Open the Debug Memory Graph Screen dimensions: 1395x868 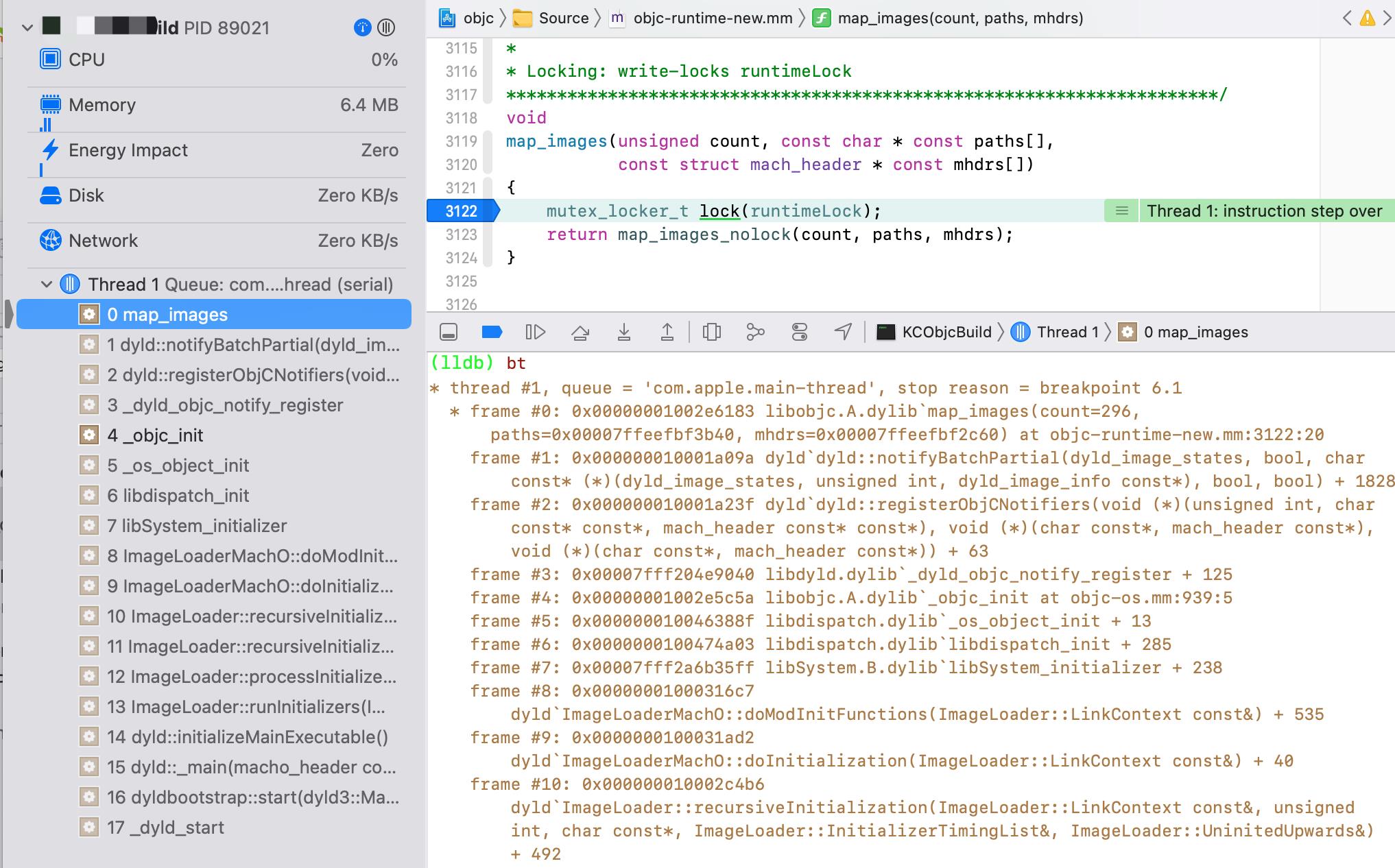pos(755,333)
